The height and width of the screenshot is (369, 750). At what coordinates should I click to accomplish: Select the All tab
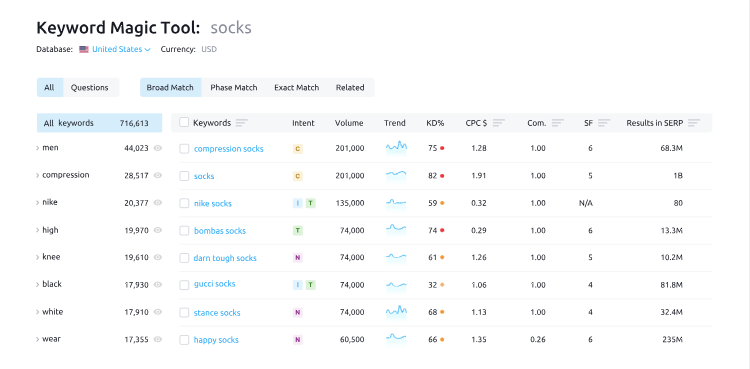tap(50, 88)
